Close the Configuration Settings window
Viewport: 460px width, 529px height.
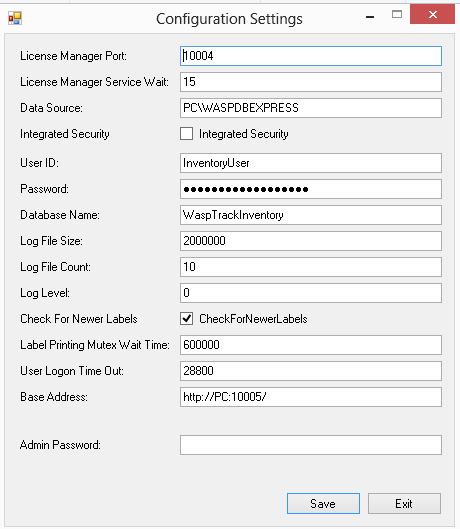432,14
